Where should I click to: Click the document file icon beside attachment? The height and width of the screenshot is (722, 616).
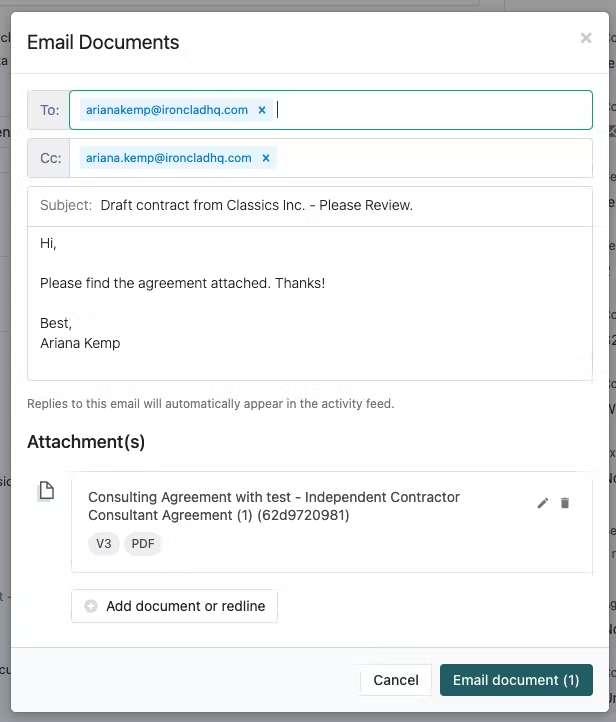click(x=46, y=491)
